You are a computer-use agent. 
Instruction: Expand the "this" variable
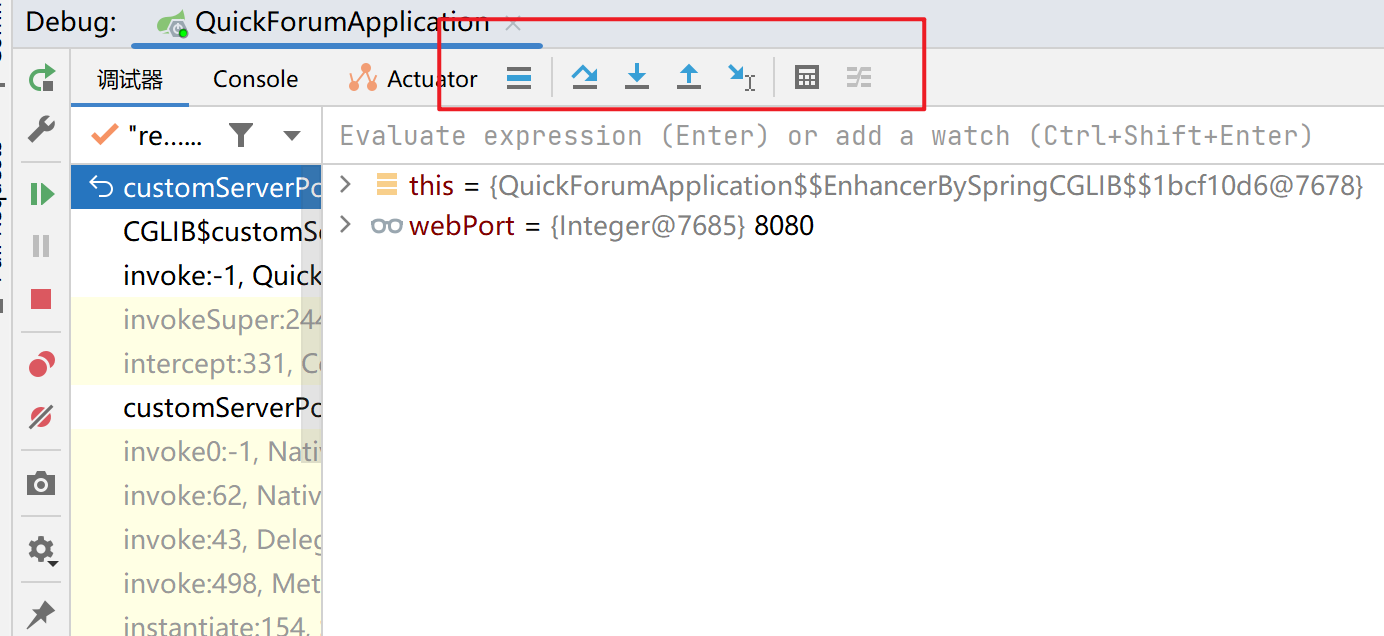[x=347, y=185]
